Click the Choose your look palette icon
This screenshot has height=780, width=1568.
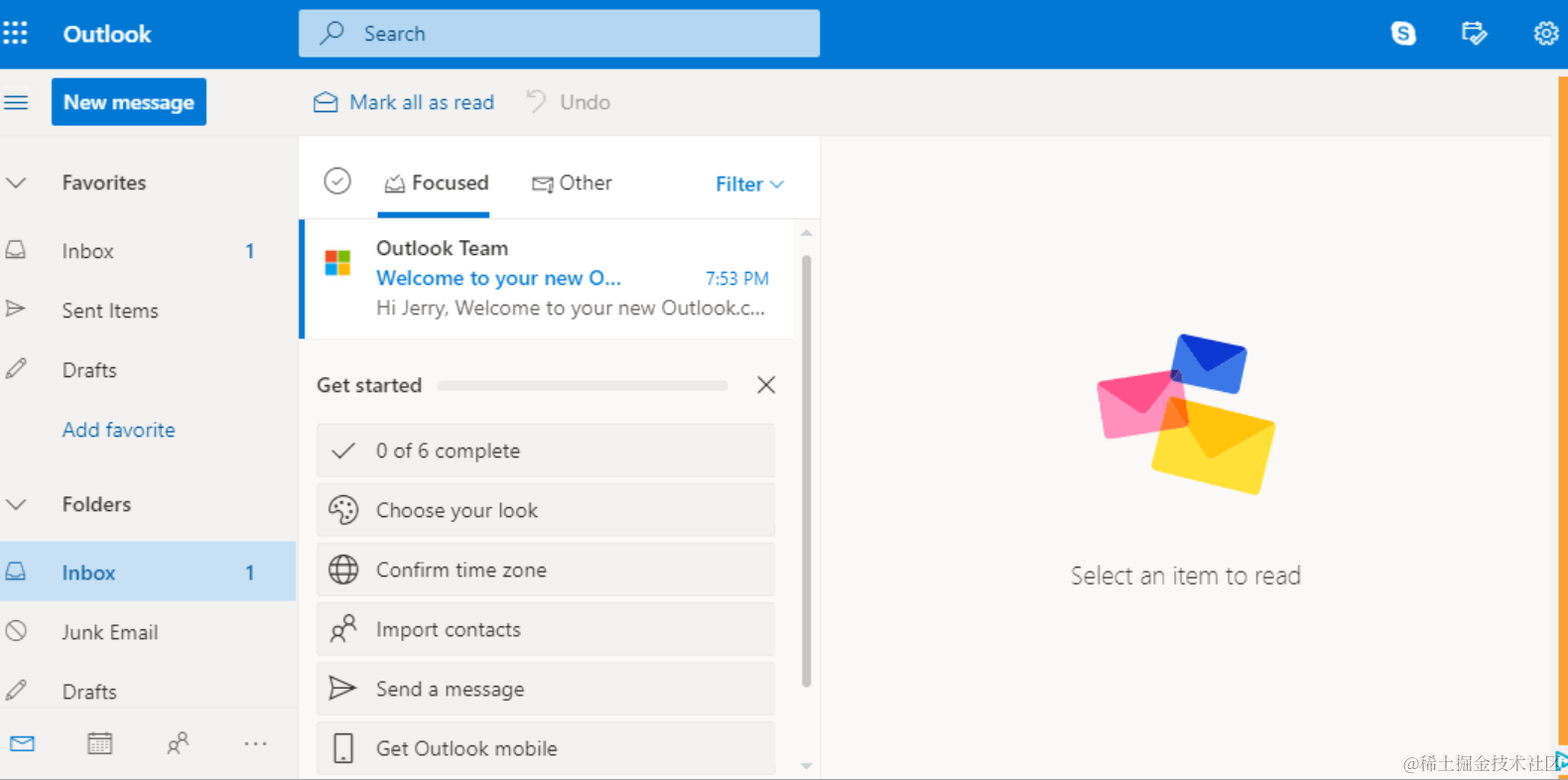tap(343, 510)
